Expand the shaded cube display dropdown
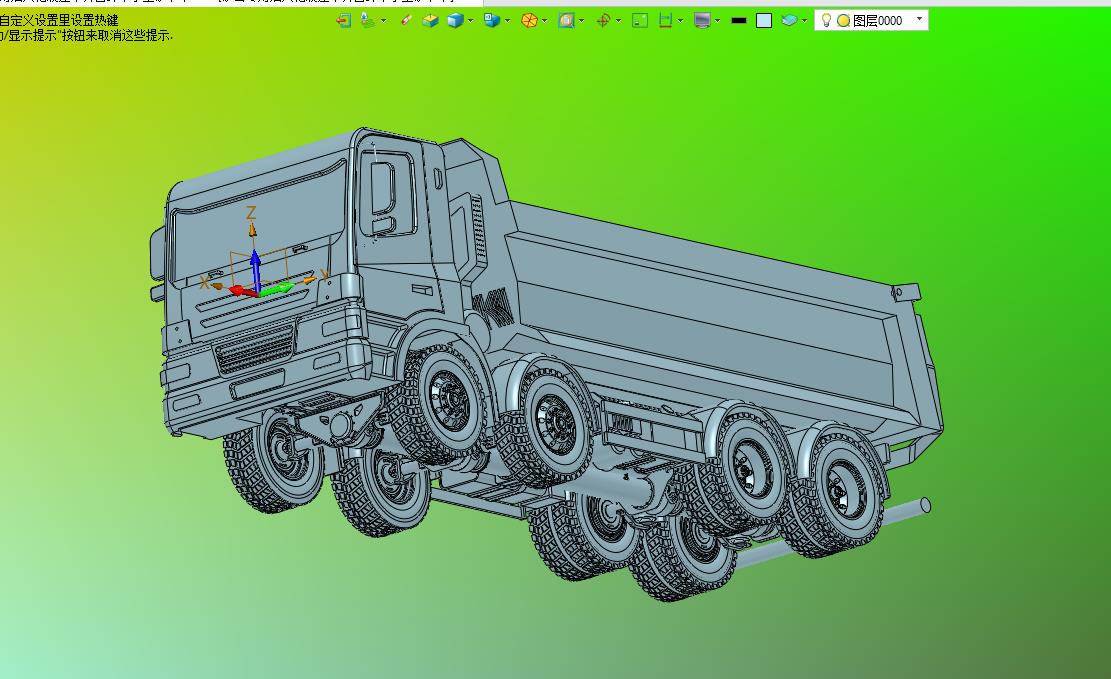Viewport: 1111px width, 679px height. pyautogui.click(x=470, y=21)
